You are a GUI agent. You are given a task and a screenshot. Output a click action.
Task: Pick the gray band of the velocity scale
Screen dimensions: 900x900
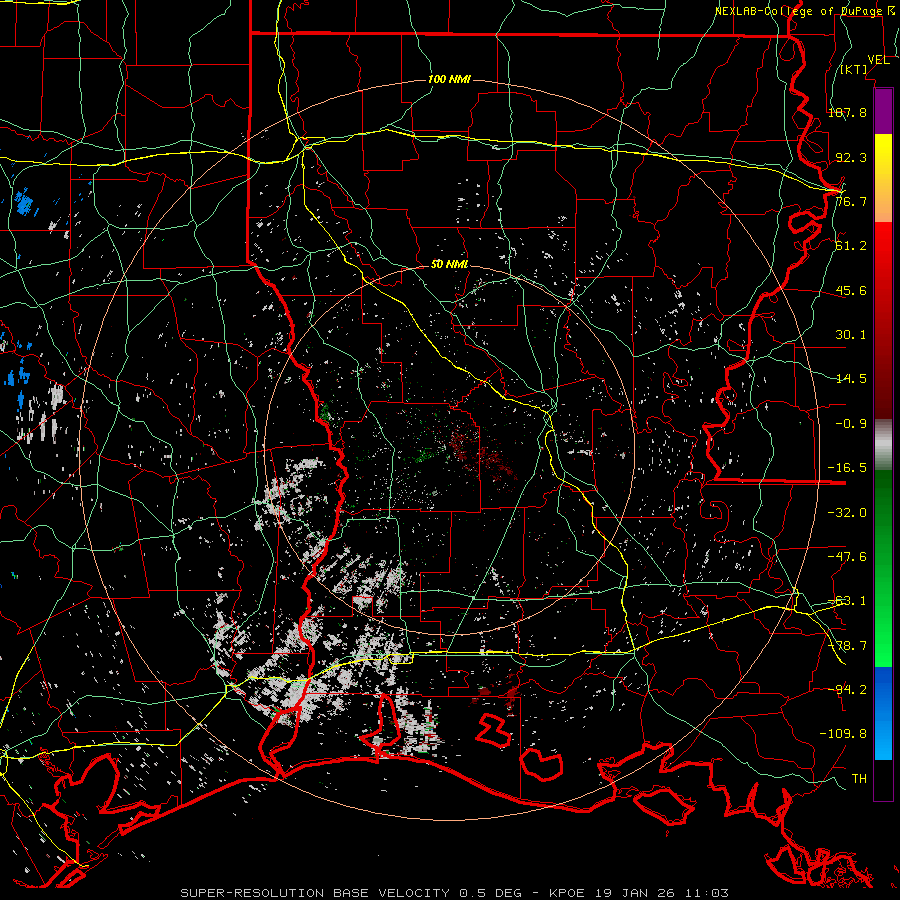coord(883,445)
